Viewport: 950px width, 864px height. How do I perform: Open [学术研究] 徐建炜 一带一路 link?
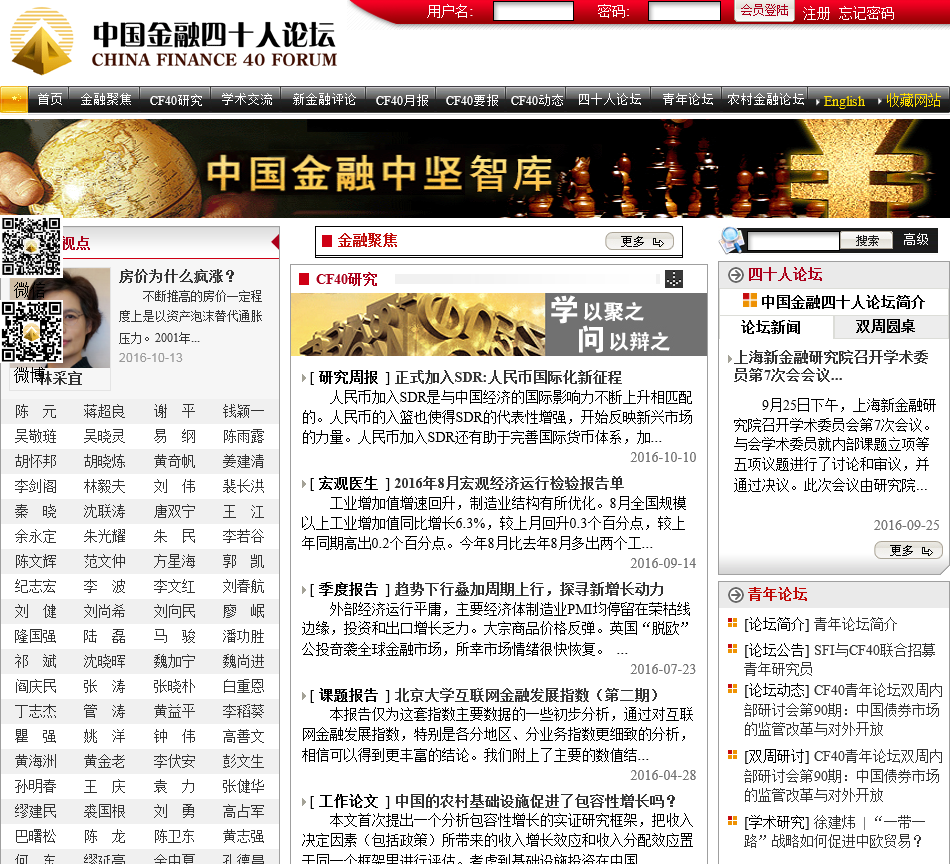point(834,832)
